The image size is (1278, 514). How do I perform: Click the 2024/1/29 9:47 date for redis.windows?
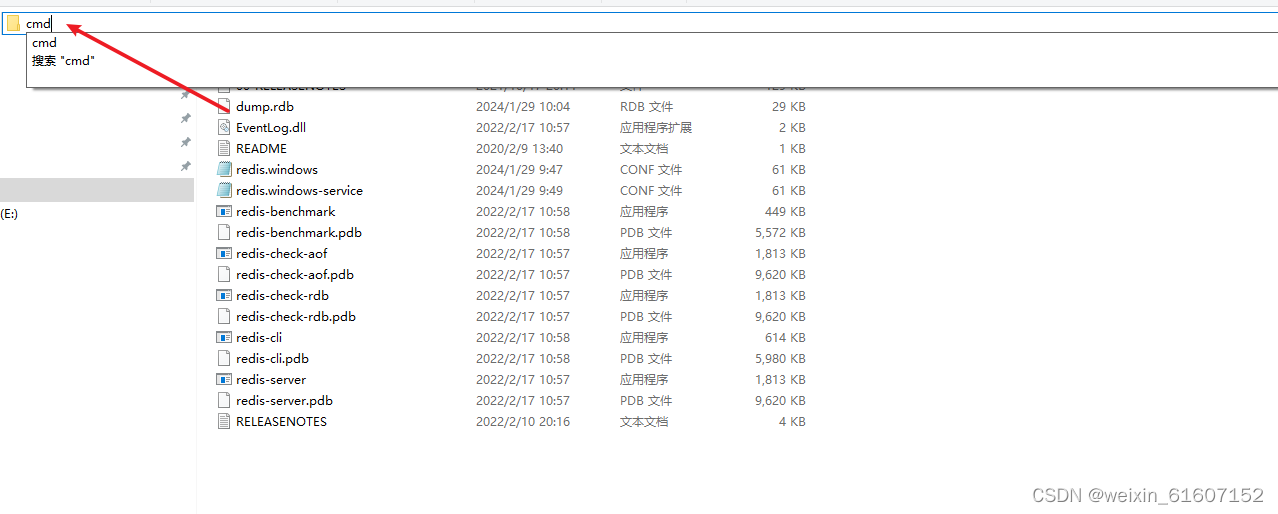[519, 169]
